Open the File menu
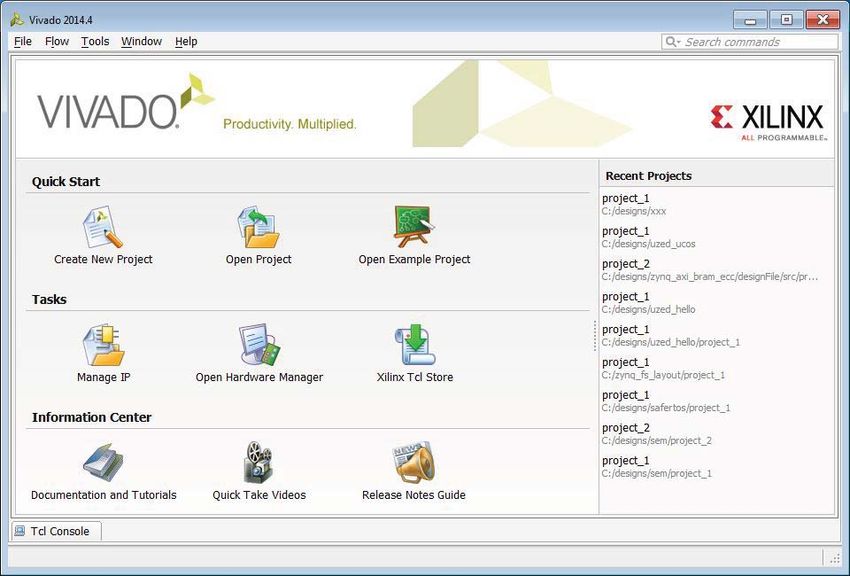This screenshot has height=576, width=850. 23,41
